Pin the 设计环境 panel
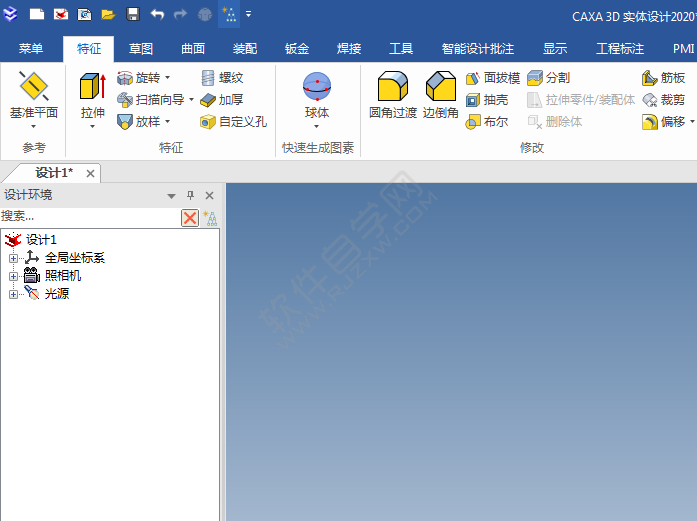The height and width of the screenshot is (521, 697). pyautogui.click(x=190, y=195)
